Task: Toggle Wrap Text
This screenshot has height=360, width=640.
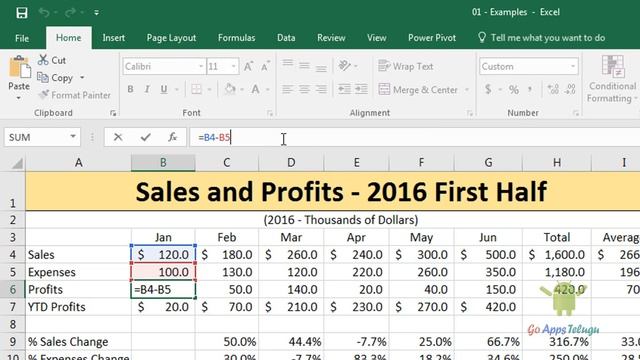Action: click(x=406, y=66)
